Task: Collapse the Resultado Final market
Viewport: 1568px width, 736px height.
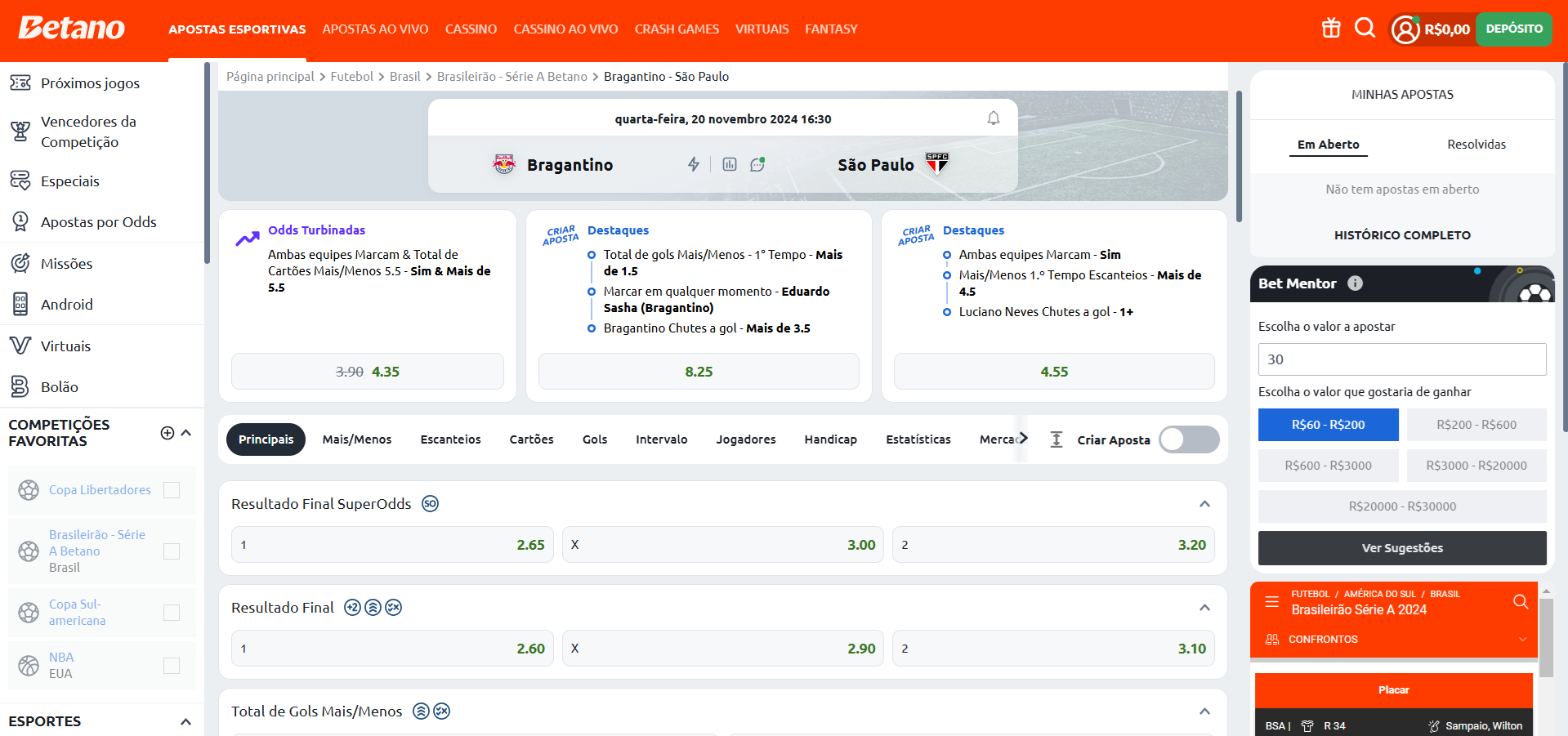Action: (x=1204, y=608)
